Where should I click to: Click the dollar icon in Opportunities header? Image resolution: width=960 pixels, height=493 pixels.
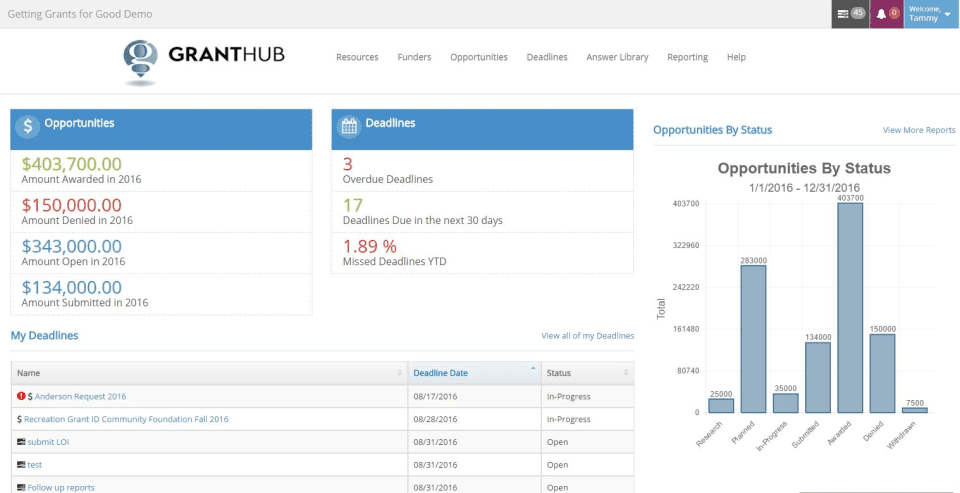coord(28,125)
